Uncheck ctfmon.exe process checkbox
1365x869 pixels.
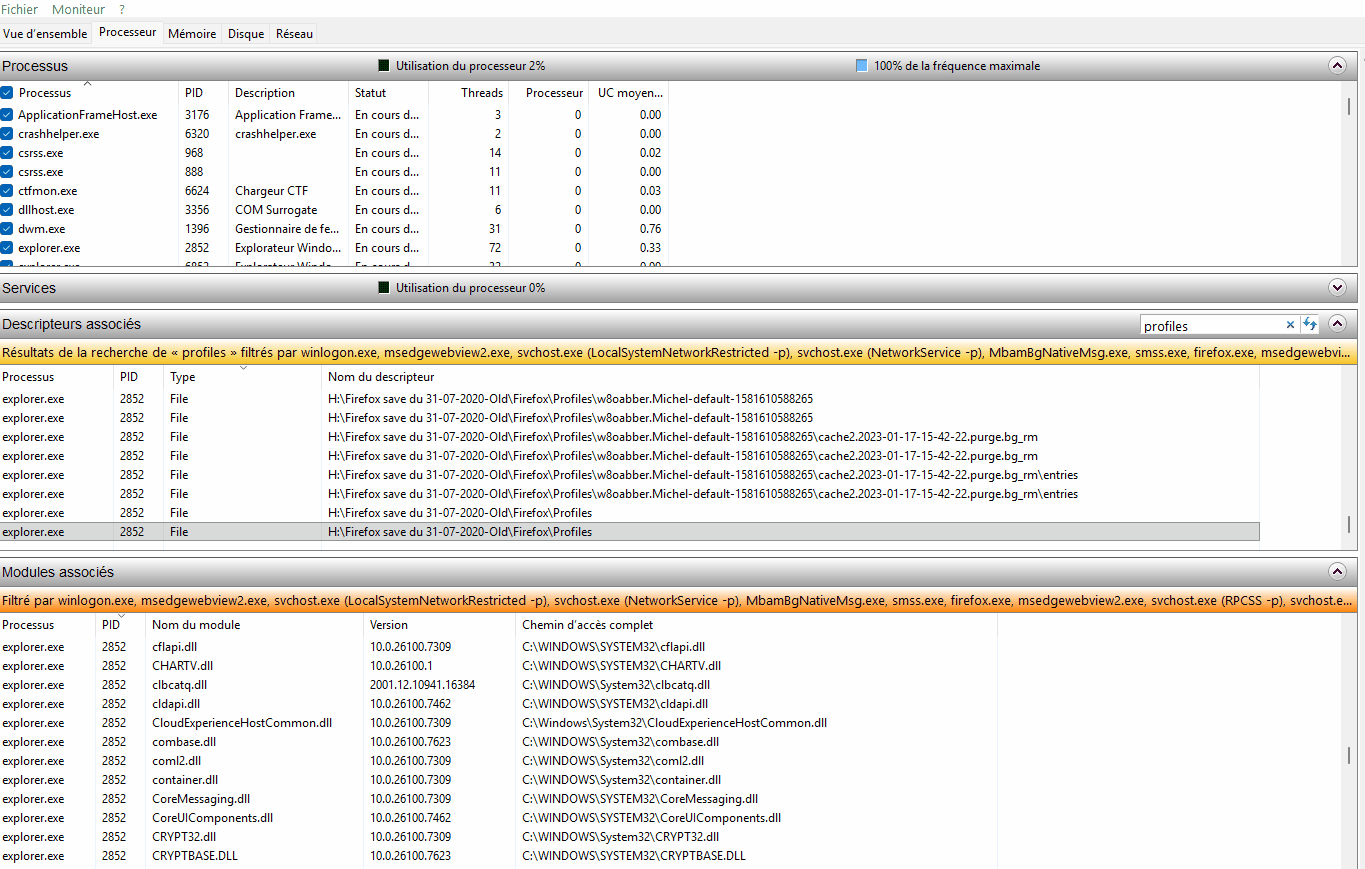7,191
